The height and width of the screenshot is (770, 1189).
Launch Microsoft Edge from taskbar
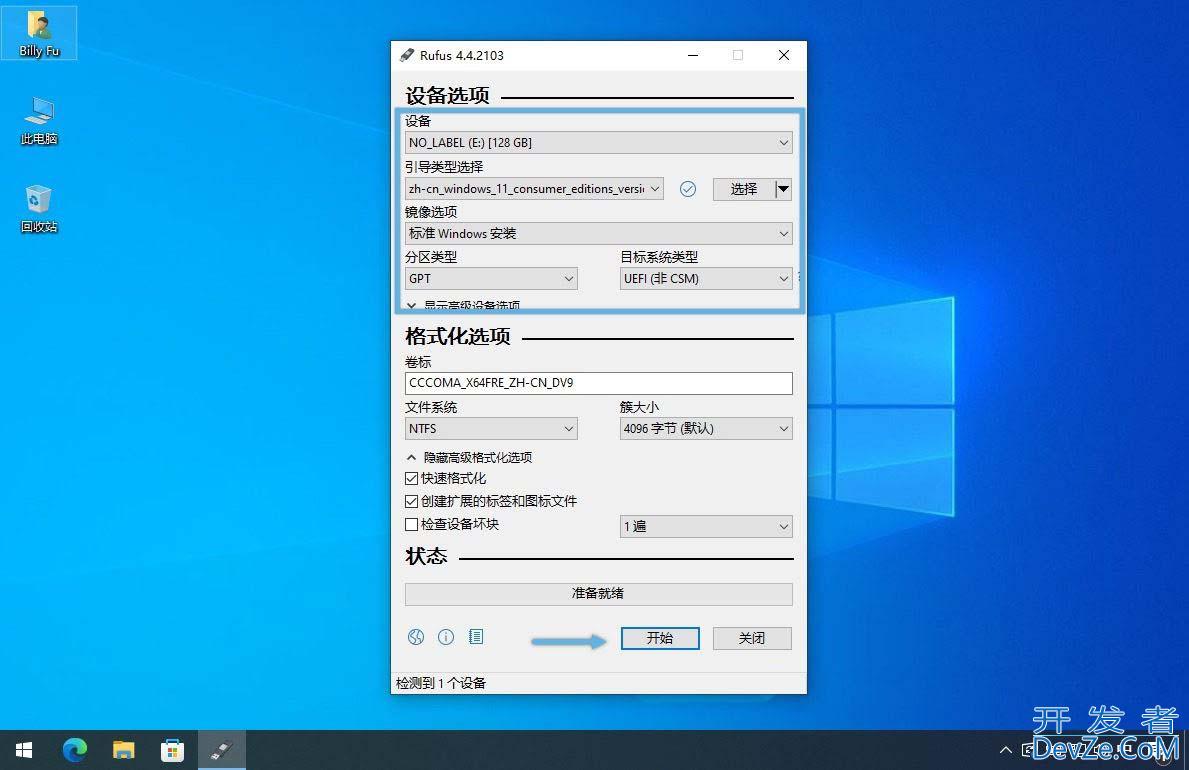(x=74, y=750)
